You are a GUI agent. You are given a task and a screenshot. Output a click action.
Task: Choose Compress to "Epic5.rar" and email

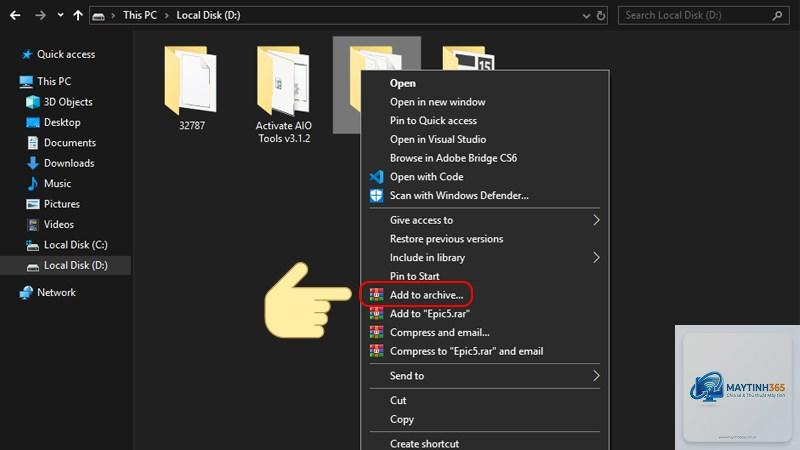point(466,351)
